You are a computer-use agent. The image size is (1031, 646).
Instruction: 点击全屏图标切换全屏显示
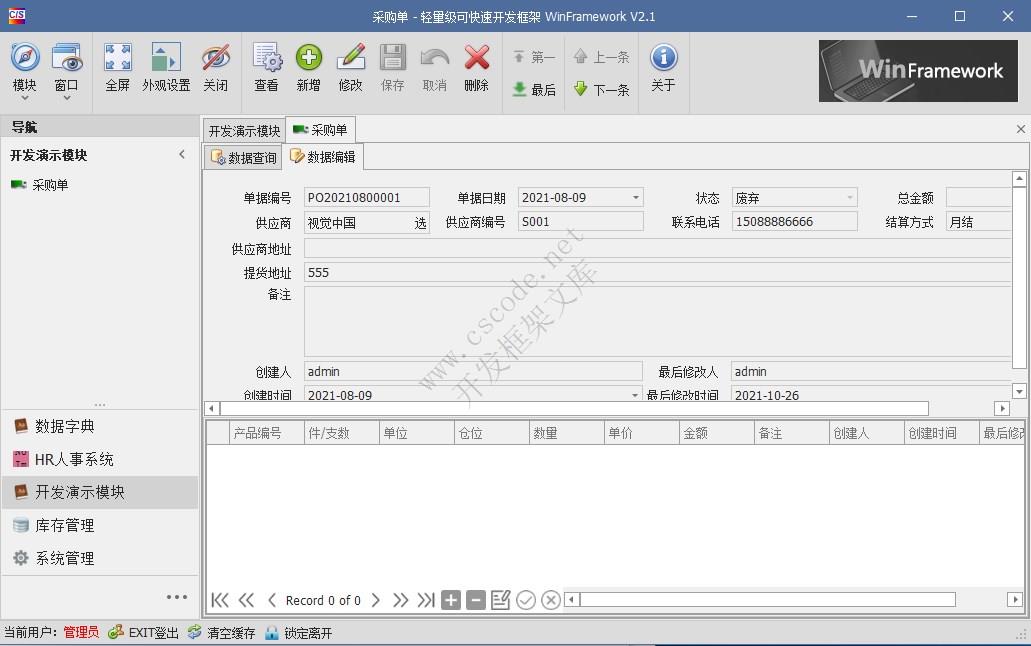point(117,68)
